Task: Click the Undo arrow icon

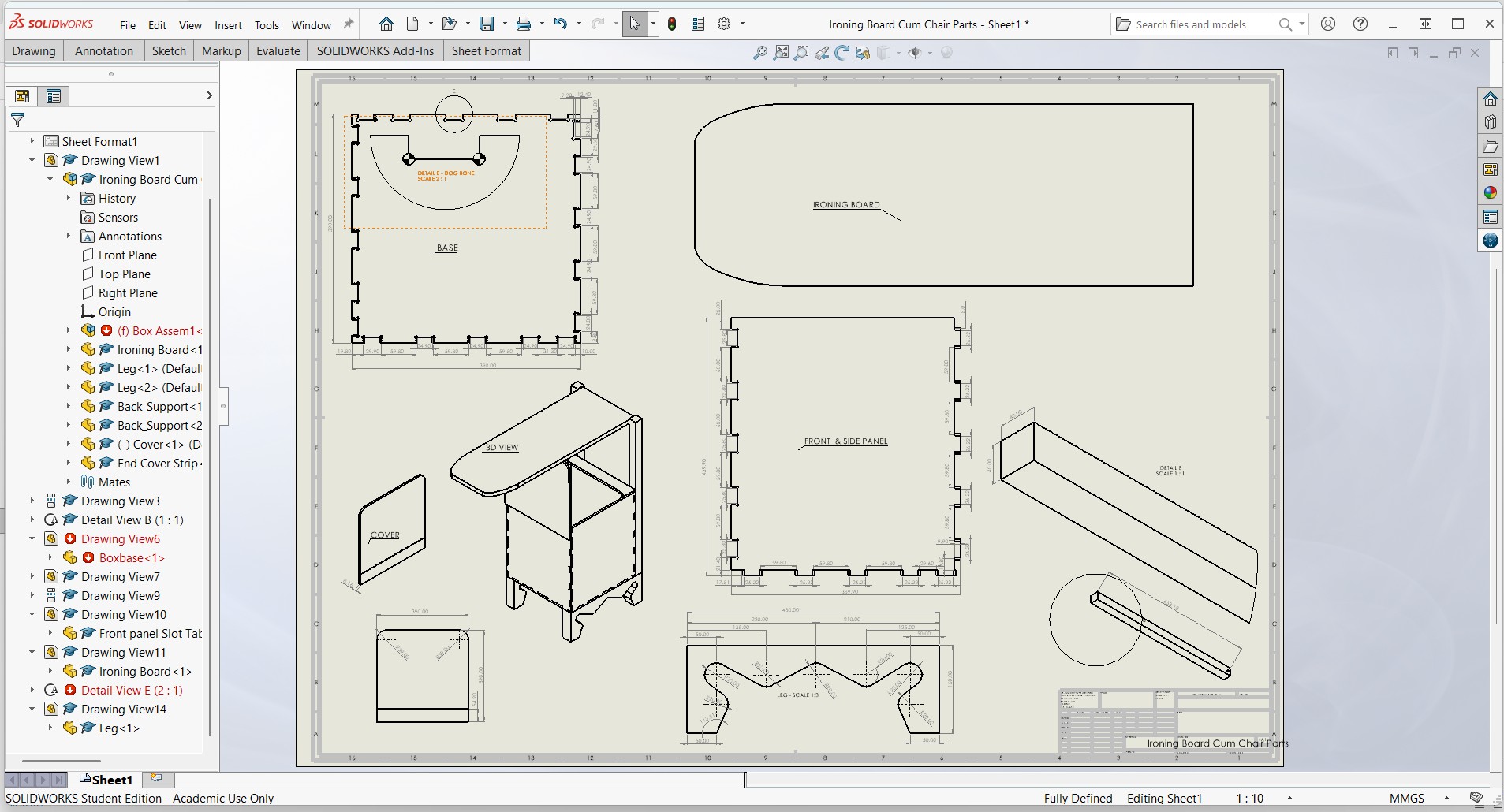Action: [x=560, y=24]
